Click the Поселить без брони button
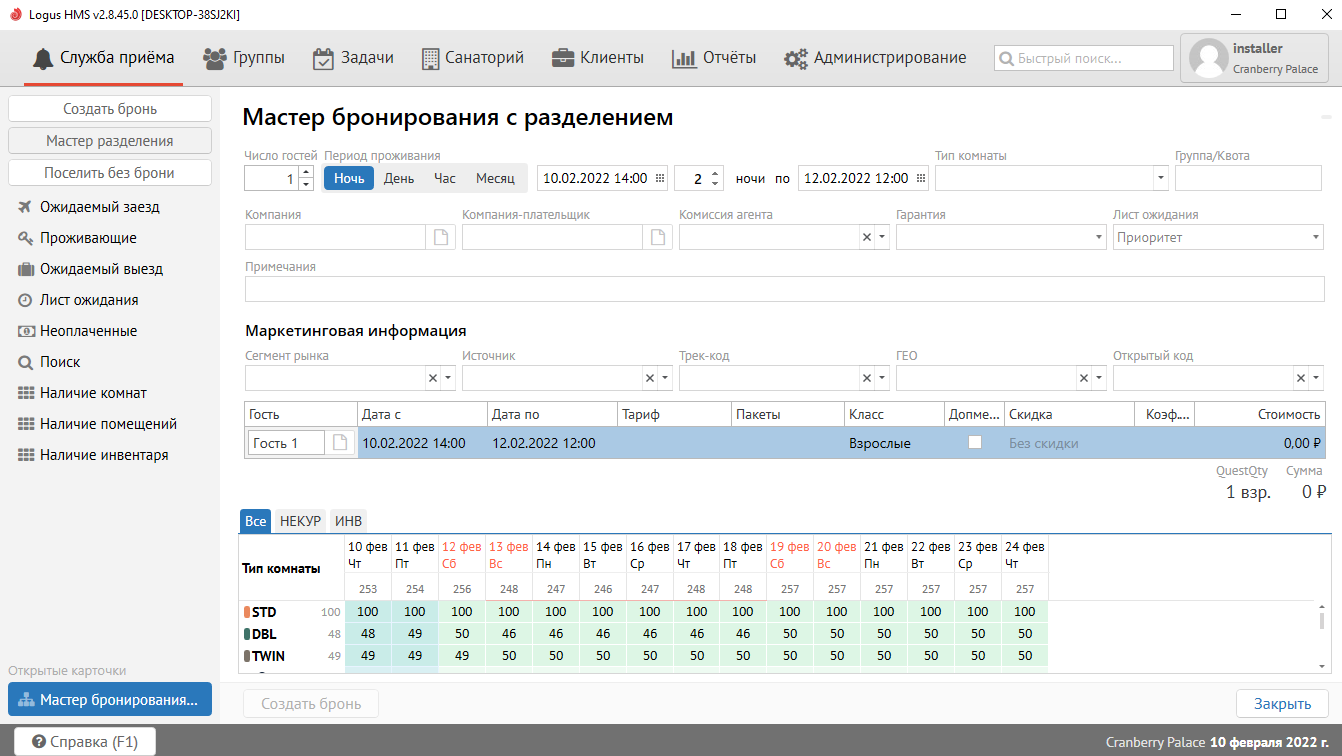 (110, 173)
